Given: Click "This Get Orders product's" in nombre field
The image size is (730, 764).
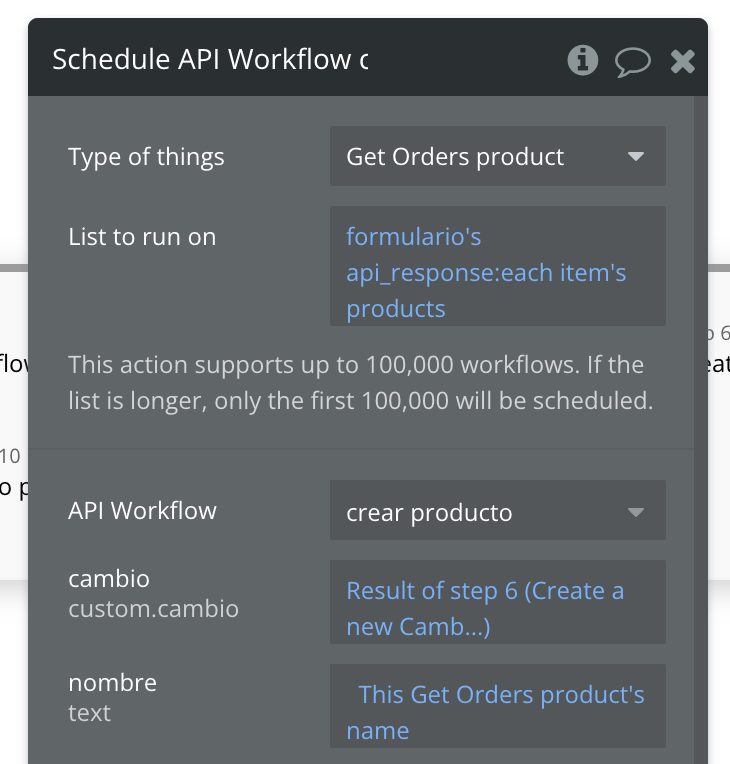Looking at the screenshot, I should 501,695.
